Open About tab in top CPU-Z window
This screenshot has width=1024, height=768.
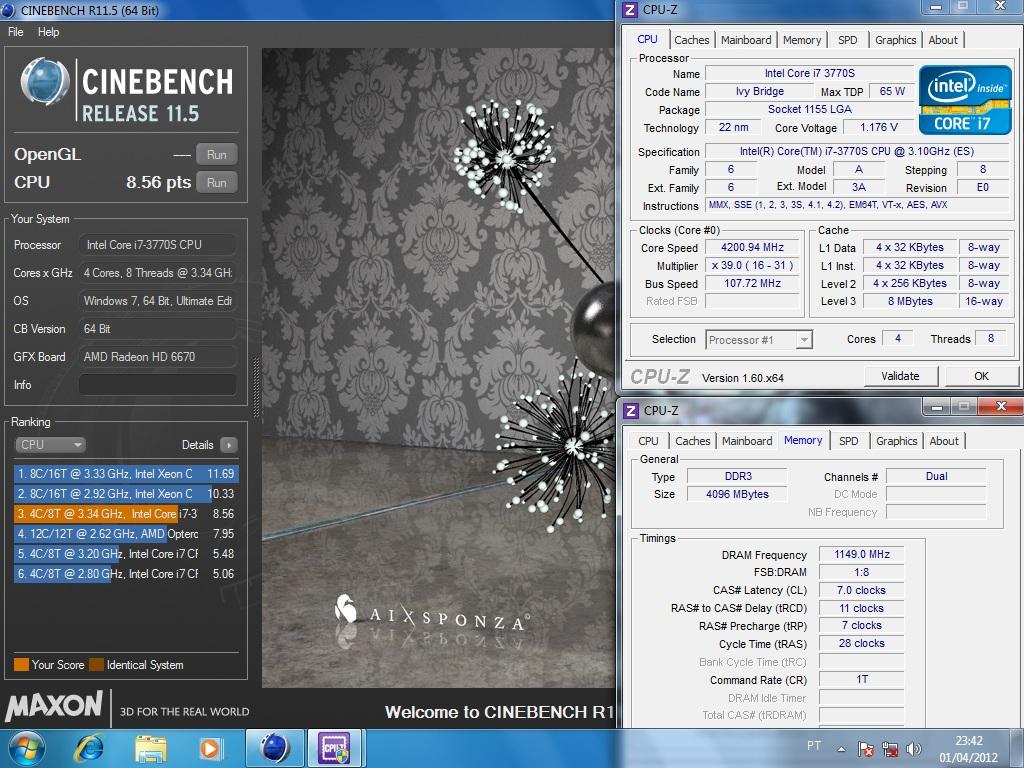click(943, 40)
